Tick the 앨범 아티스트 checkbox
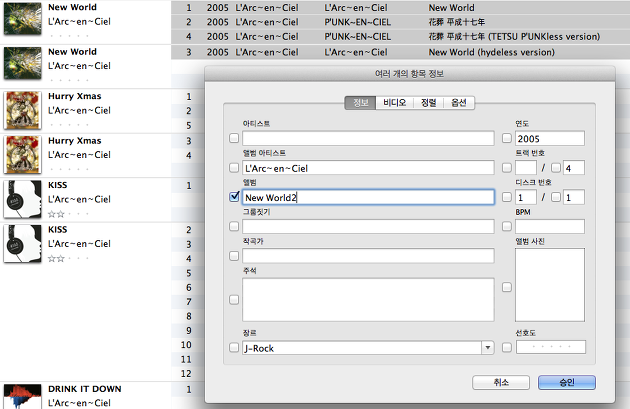The image size is (630, 409). [x=234, y=168]
